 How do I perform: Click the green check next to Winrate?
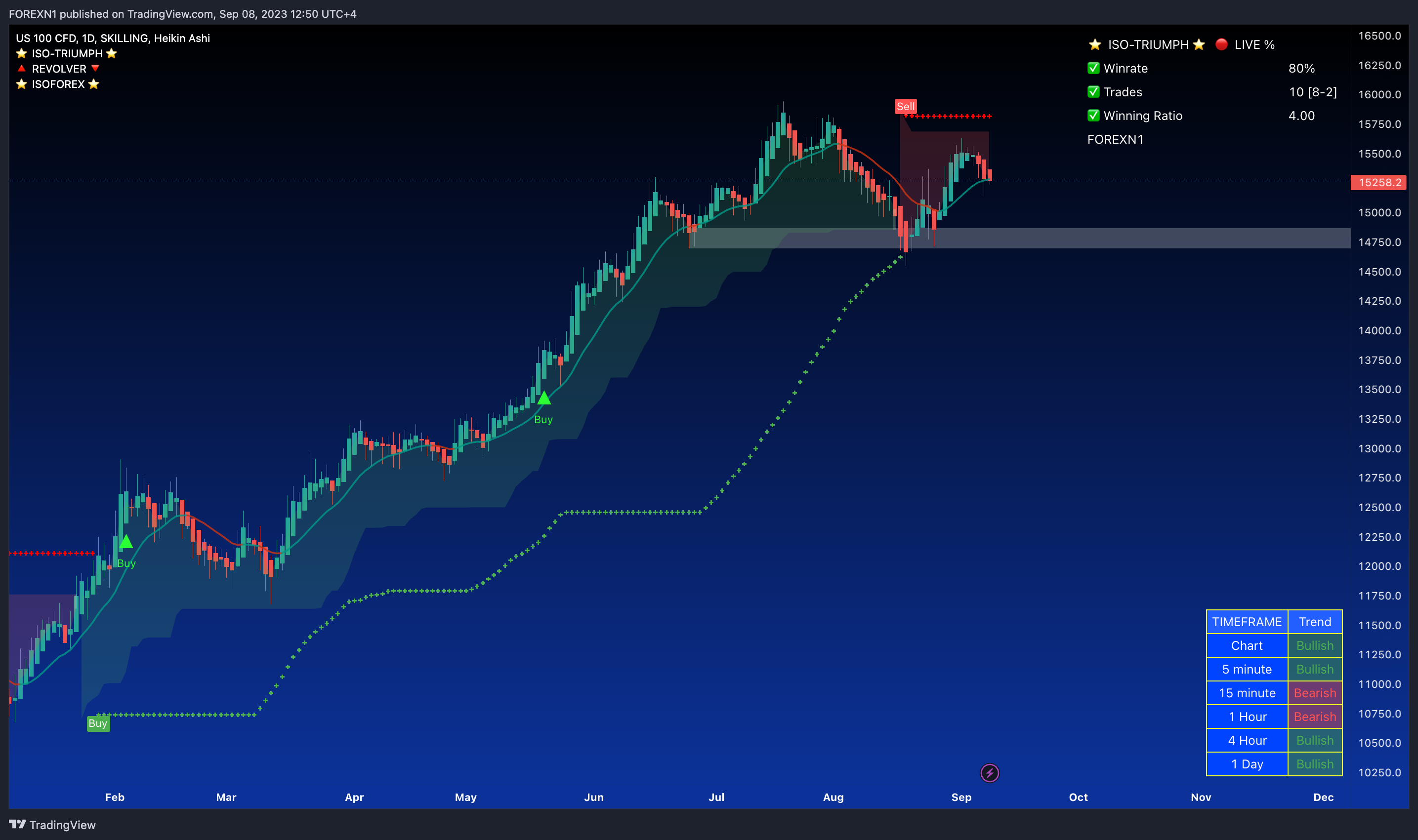1093,68
